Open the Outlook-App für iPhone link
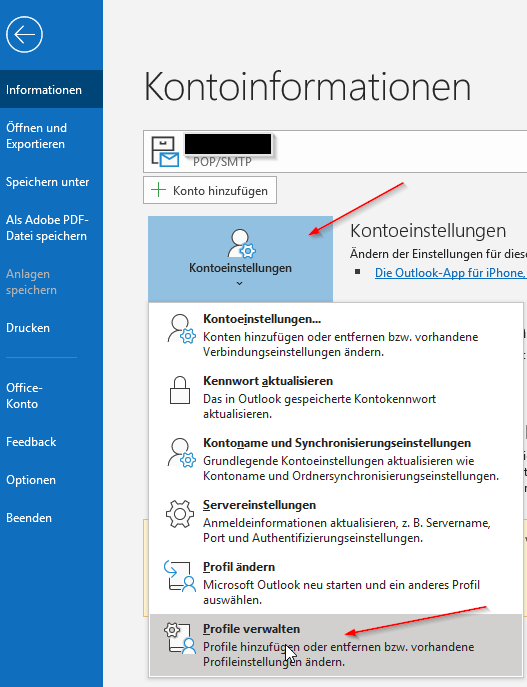The image size is (527, 687). tap(451, 273)
